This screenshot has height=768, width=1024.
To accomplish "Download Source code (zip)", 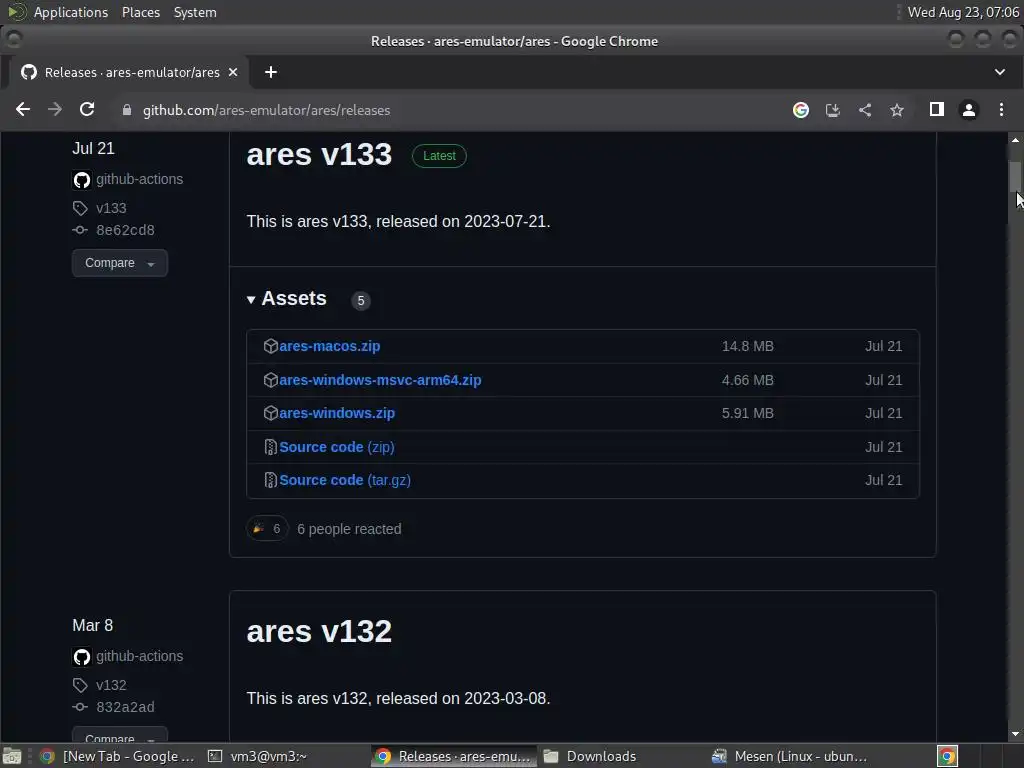I will [x=337, y=447].
